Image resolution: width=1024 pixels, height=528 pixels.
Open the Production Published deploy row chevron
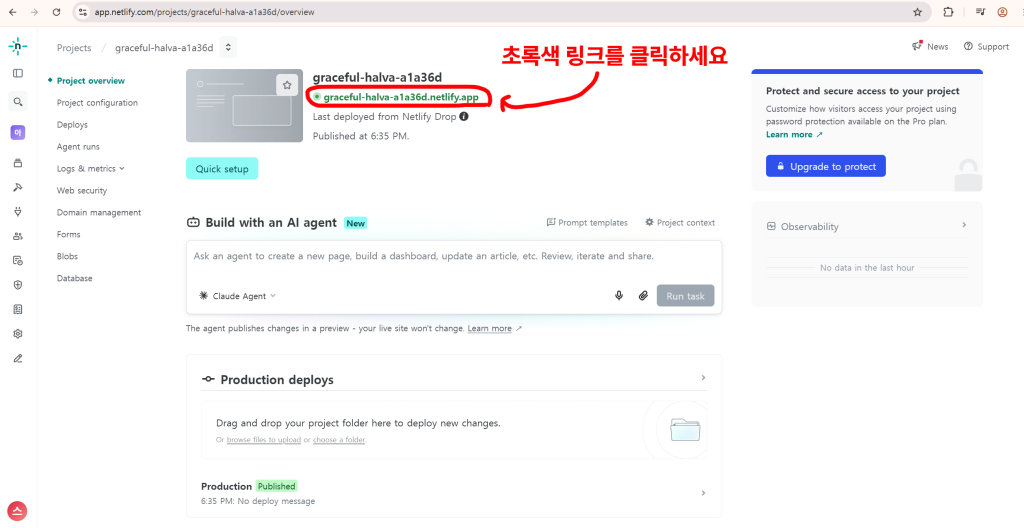coord(703,493)
